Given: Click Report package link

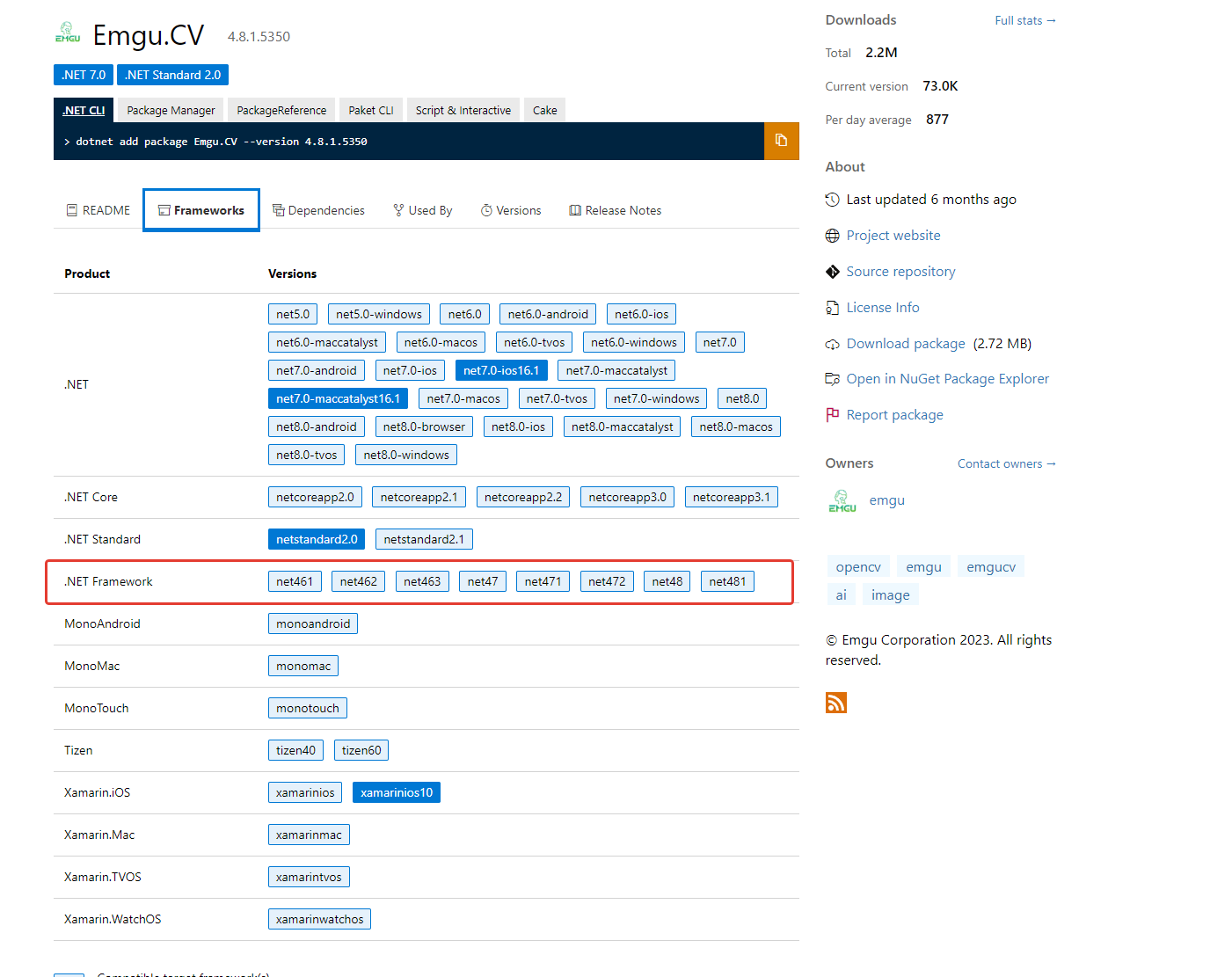Looking at the screenshot, I should (x=894, y=415).
